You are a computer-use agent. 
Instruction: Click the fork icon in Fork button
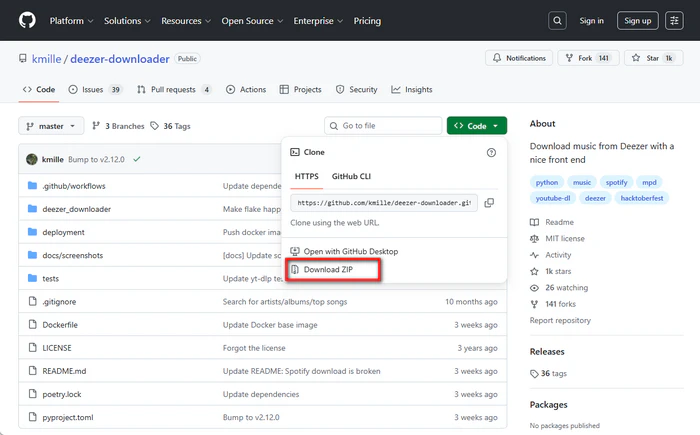(x=569, y=58)
